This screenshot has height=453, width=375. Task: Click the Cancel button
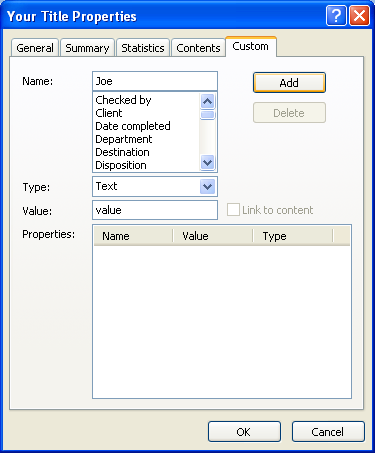pos(328,432)
